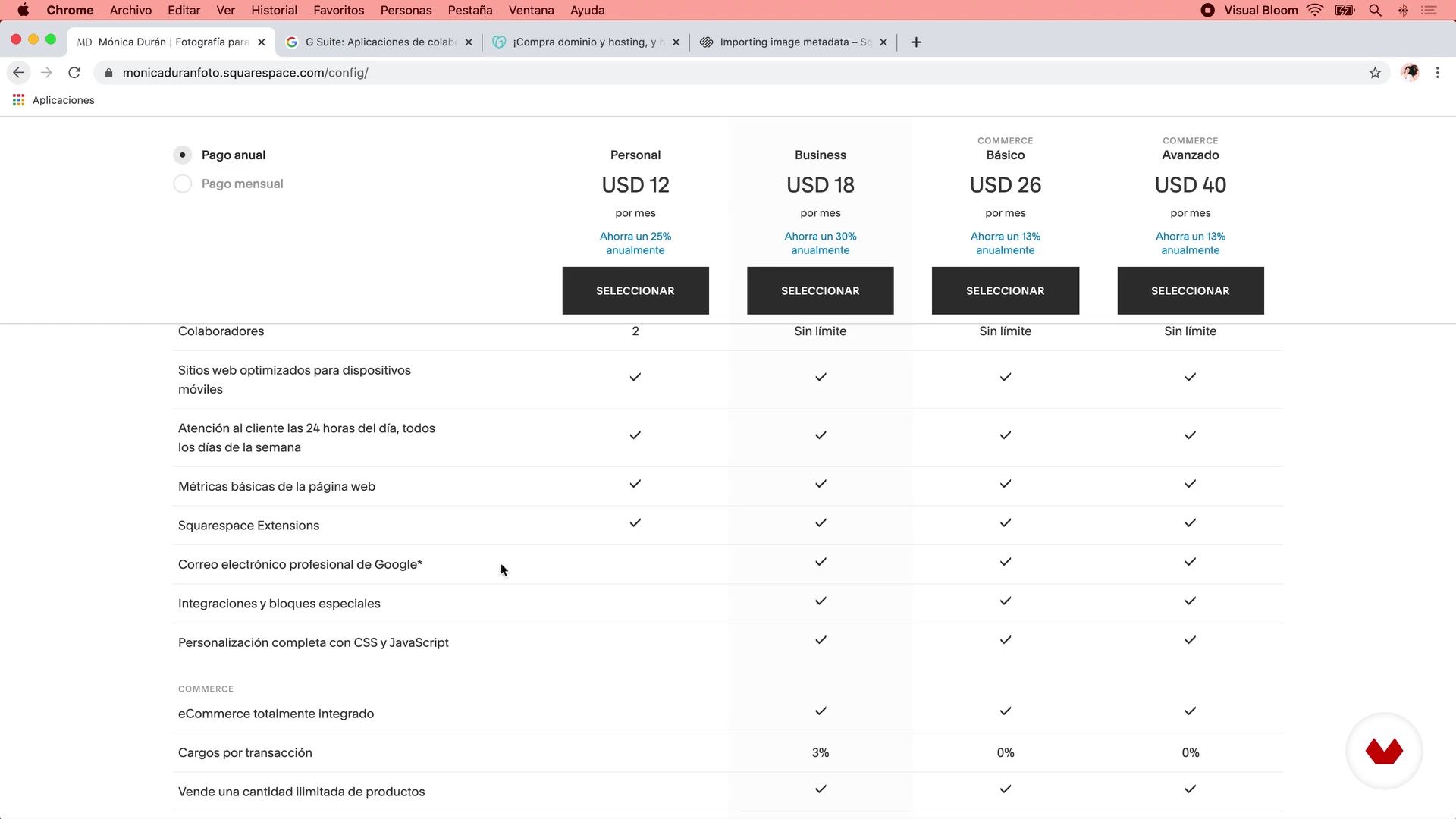This screenshot has width=1456, height=819.
Task: Click the site lock icon in the address bar
Action: [108, 73]
